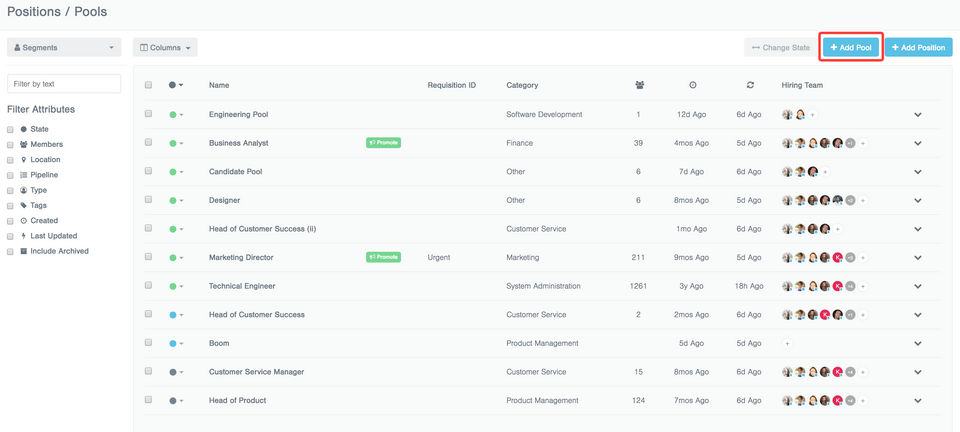Open the Segments dropdown
The height and width of the screenshot is (432, 960).
pos(64,47)
